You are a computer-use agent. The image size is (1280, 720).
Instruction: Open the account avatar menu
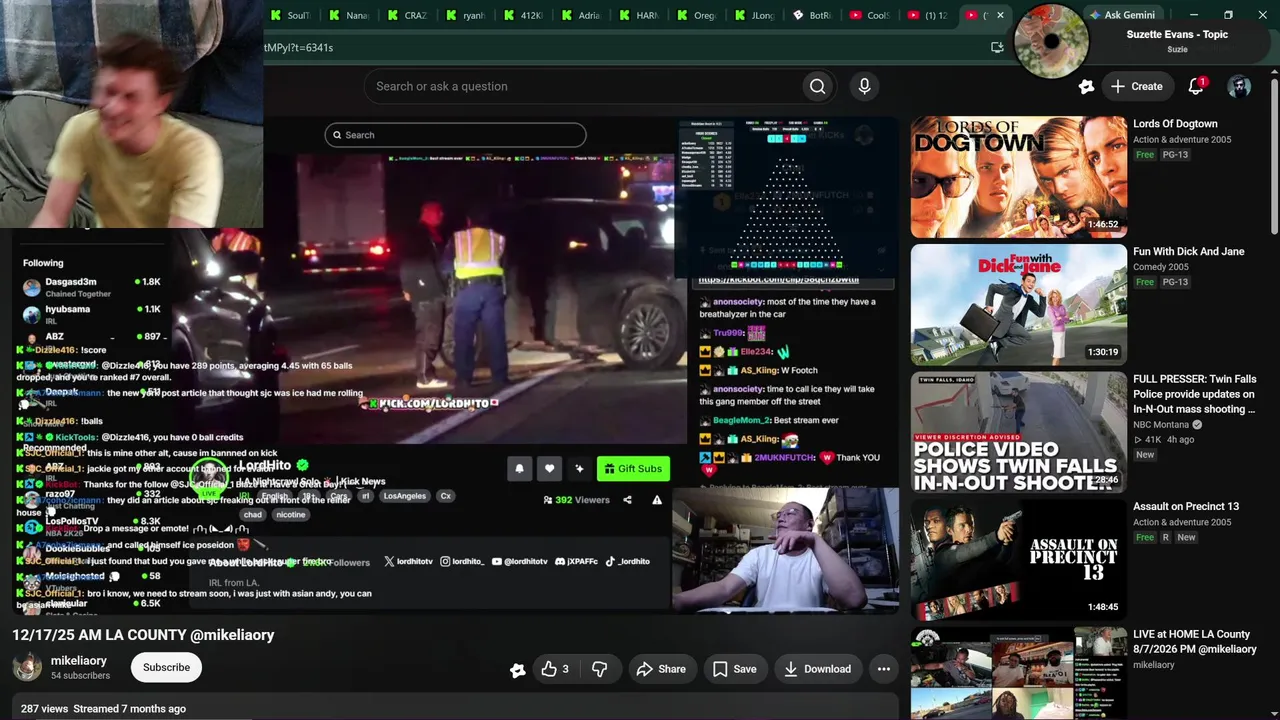coord(1239,86)
